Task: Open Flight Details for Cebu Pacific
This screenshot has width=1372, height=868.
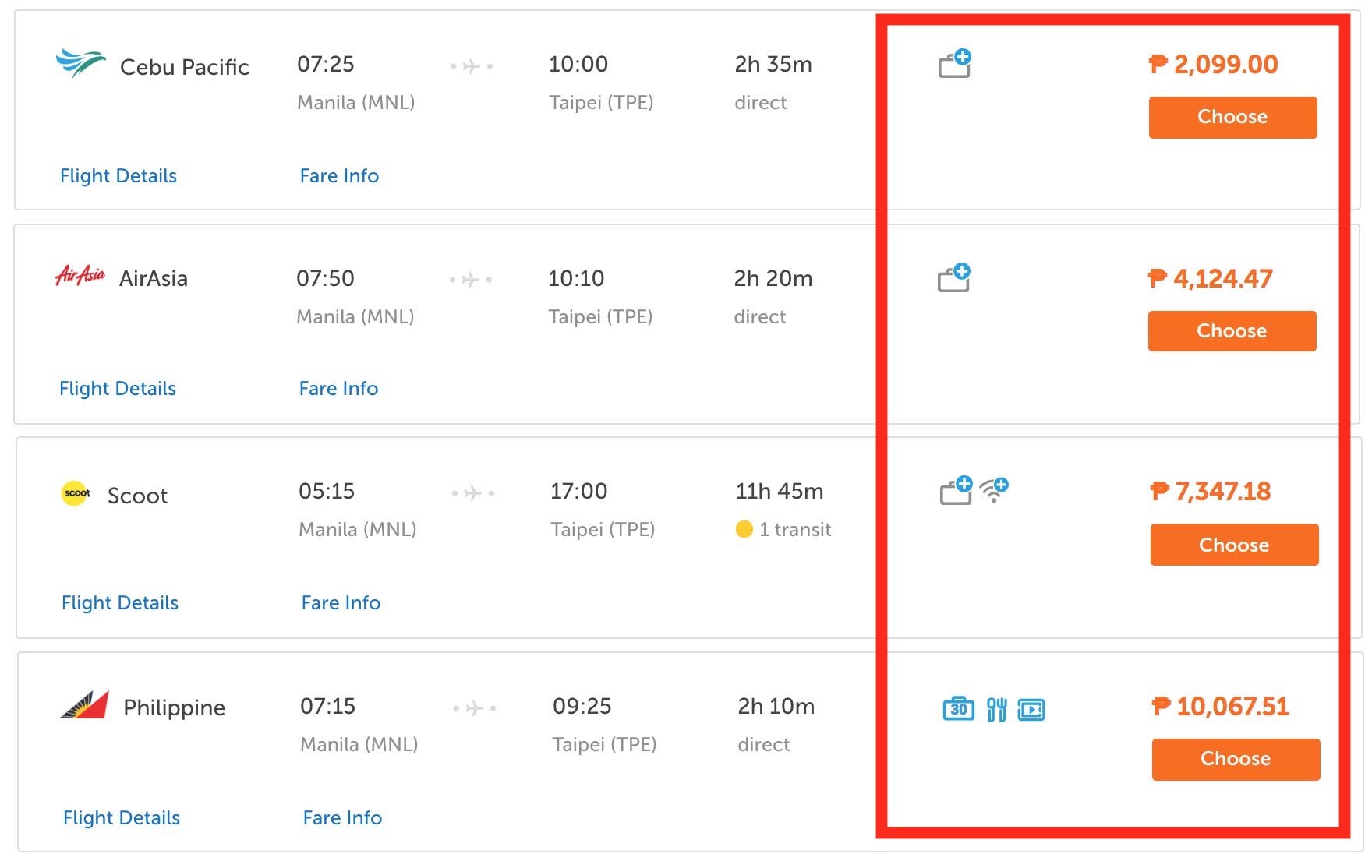Action: click(x=118, y=176)
